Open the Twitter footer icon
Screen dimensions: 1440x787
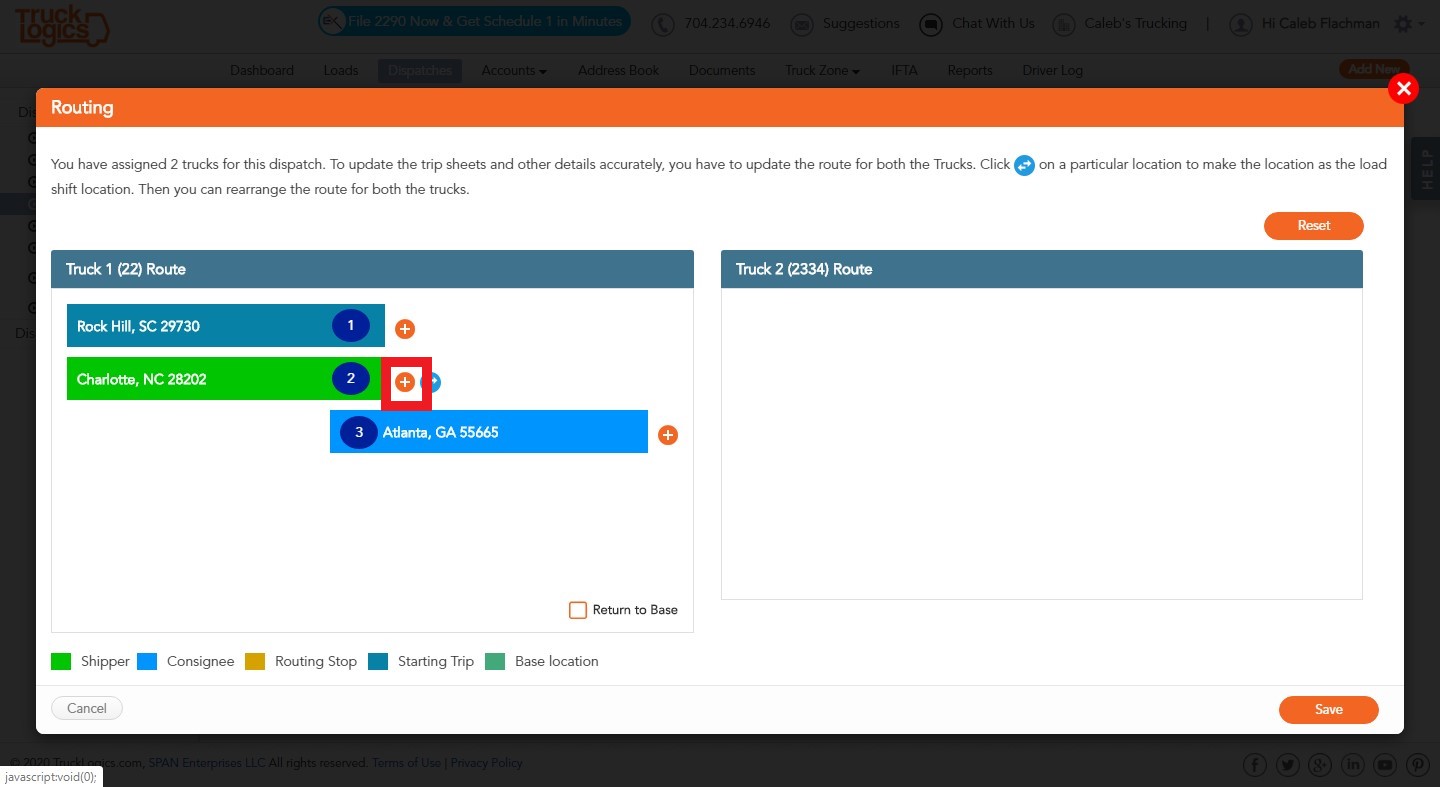click(1288, 765)
